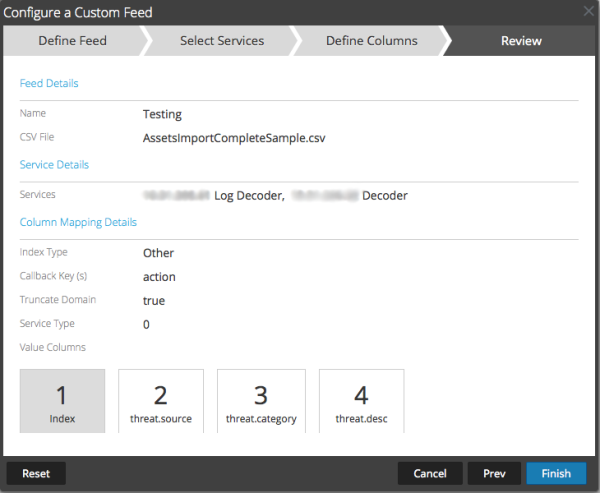Select column tile 1 labeled Index
Viewport: 600px width, 493px height.
click(x=62, y=401)
